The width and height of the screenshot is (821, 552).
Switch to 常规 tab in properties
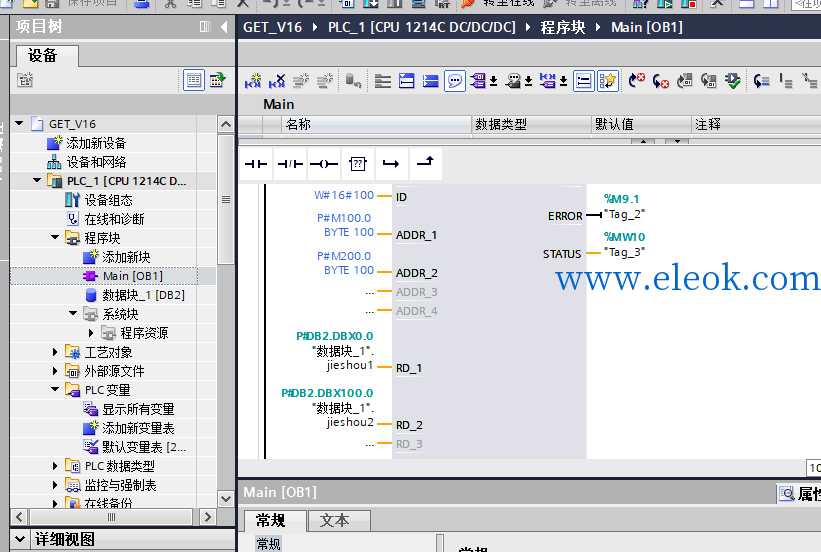coord(274,520)
